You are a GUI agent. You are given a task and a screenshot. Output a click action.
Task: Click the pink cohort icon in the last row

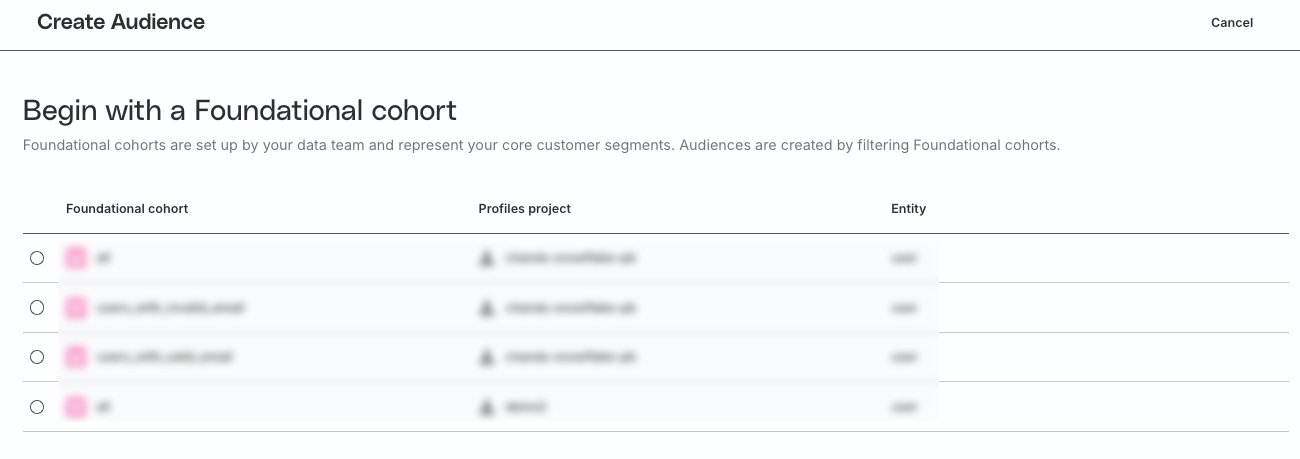[76, 407]
